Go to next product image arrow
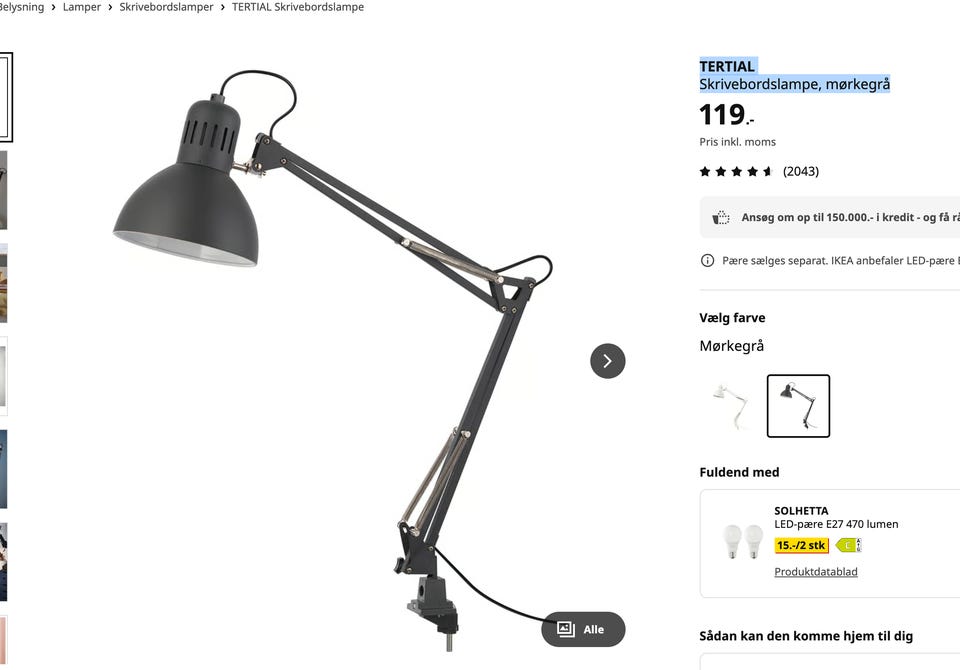Image resolution: width=960 pixels, height=670 pixels. pyautogui.click(x=607, y=361)
